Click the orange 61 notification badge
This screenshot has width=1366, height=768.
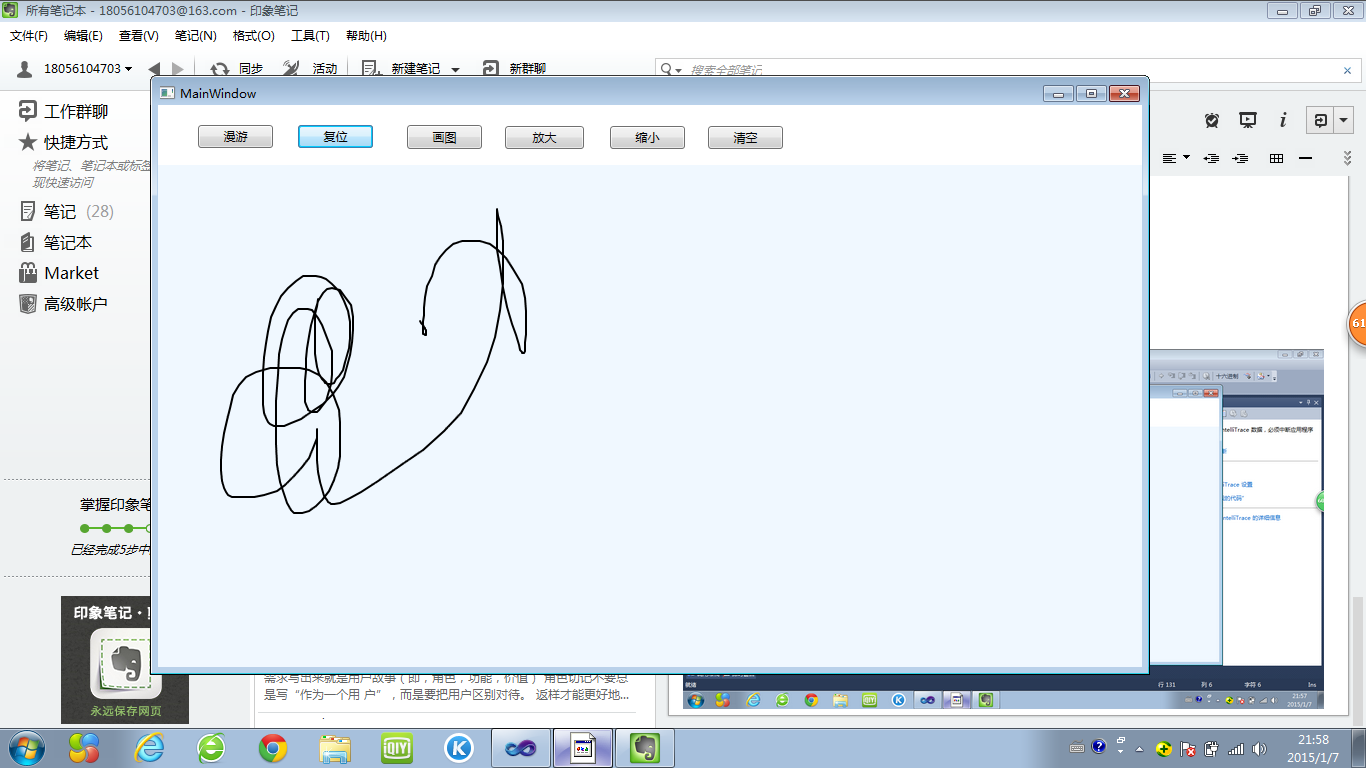click(1357, 323)
